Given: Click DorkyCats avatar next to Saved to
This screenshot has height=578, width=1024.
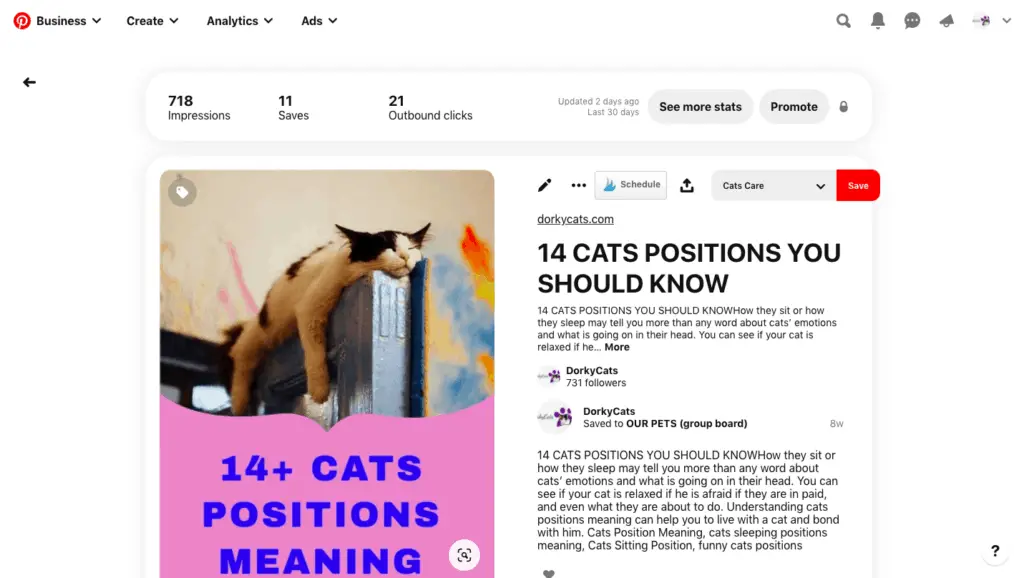Looking at the screenshot, I should [554, 417].
